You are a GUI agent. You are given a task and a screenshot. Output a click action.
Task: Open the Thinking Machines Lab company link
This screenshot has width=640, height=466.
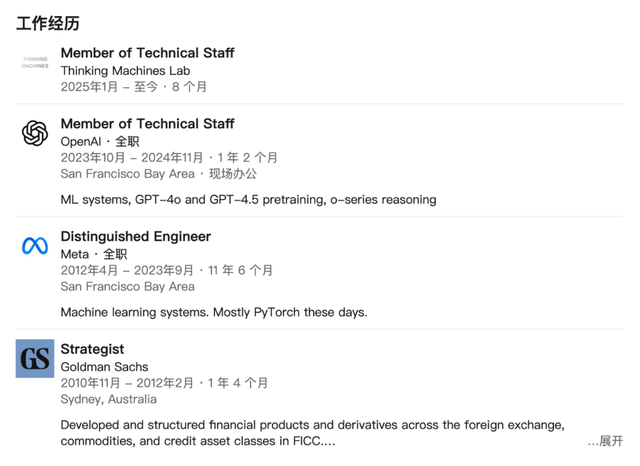tap(125, 71)
